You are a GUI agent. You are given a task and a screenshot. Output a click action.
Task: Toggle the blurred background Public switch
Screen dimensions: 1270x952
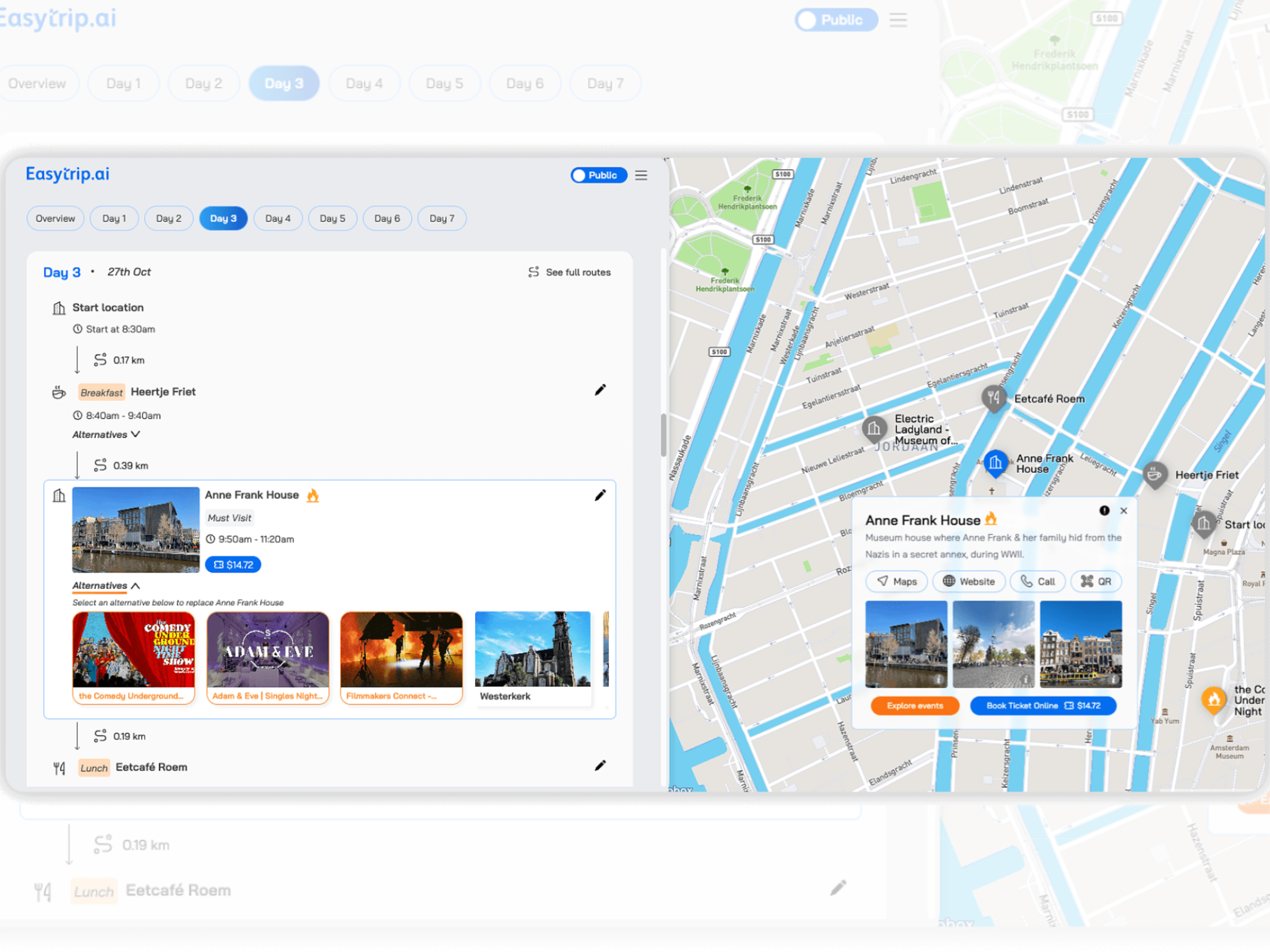(836, 20)
